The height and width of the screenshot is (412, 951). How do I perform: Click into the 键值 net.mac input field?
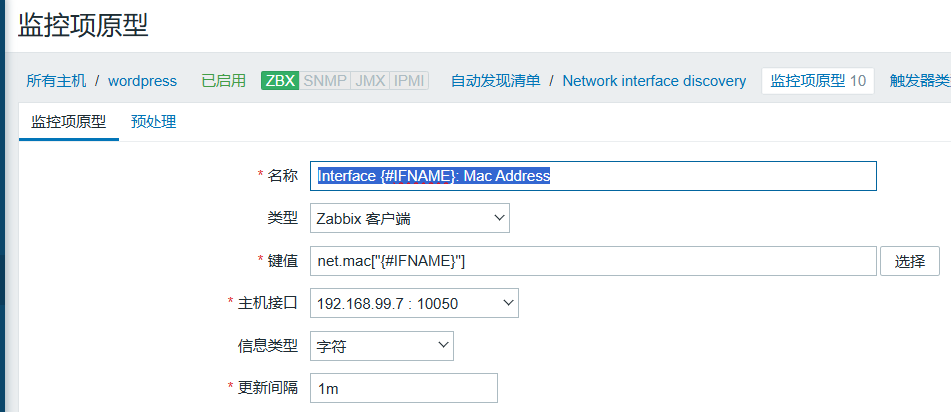593,261
